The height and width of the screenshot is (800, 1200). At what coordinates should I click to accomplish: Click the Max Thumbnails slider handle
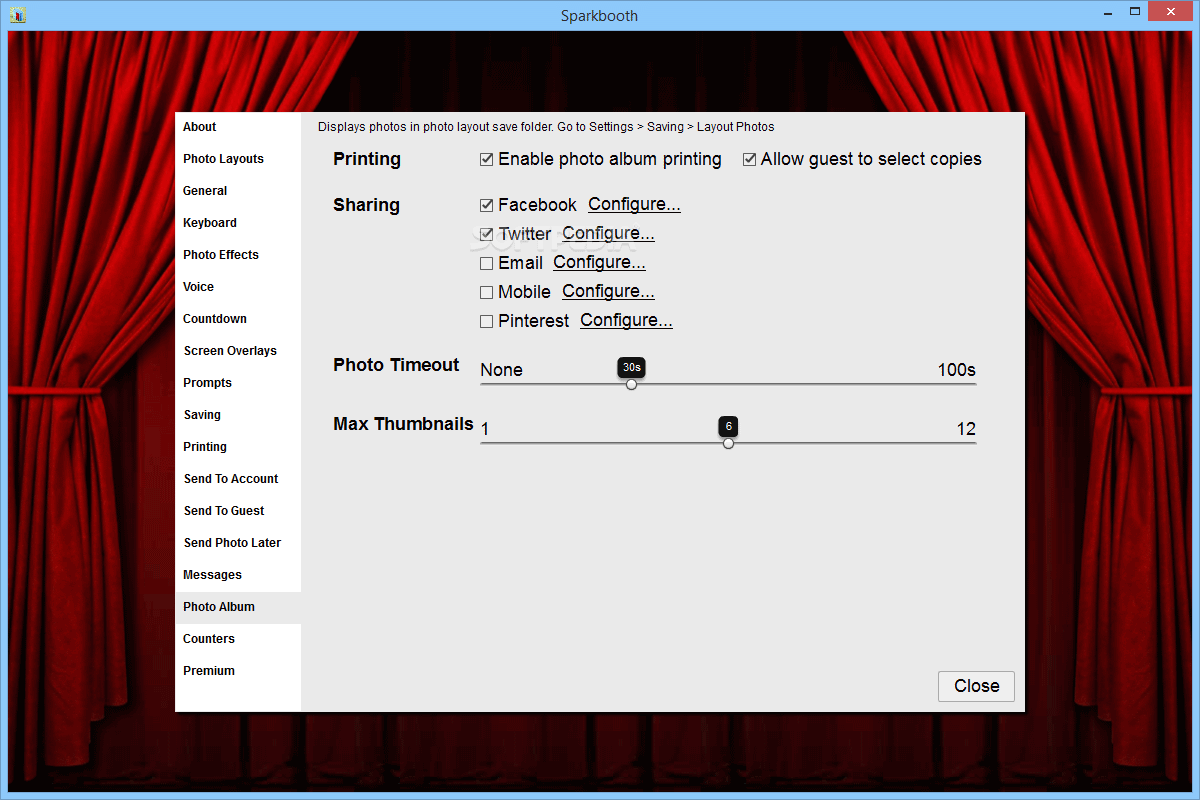click(x=728, y=443)
